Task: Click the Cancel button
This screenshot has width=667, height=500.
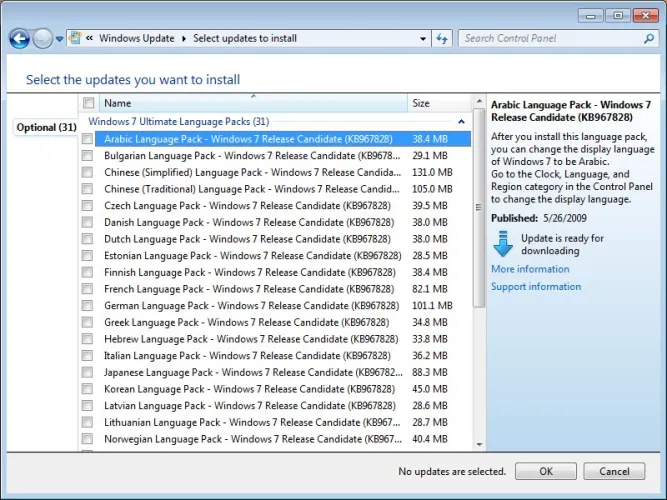Action: 614,471
